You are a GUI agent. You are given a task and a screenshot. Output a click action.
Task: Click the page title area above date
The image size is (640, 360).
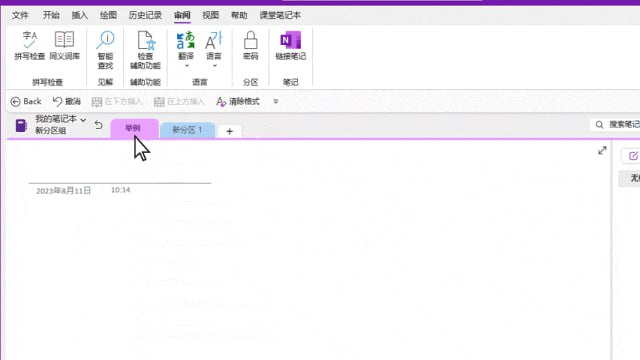coord(120,173)
